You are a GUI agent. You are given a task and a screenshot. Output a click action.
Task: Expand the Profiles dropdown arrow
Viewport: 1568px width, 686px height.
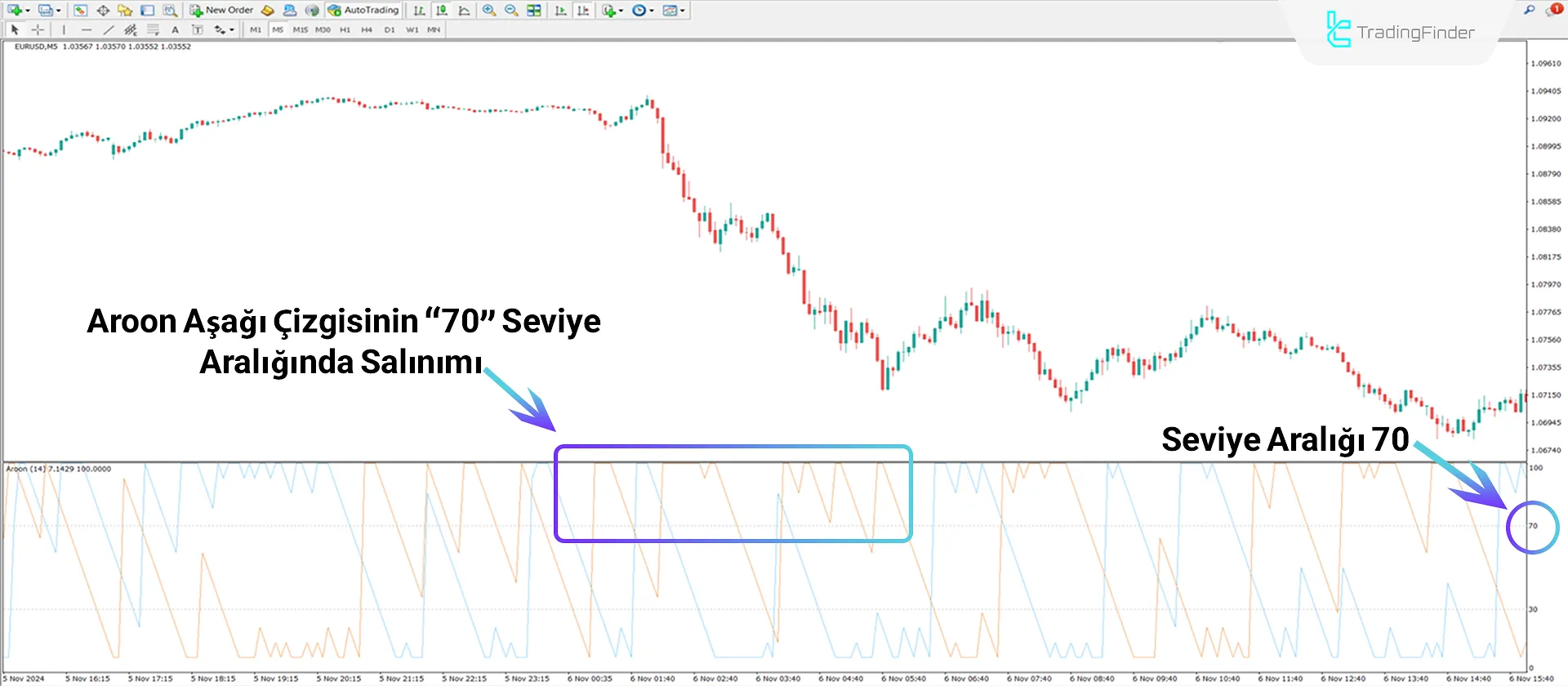coord(59,11)
